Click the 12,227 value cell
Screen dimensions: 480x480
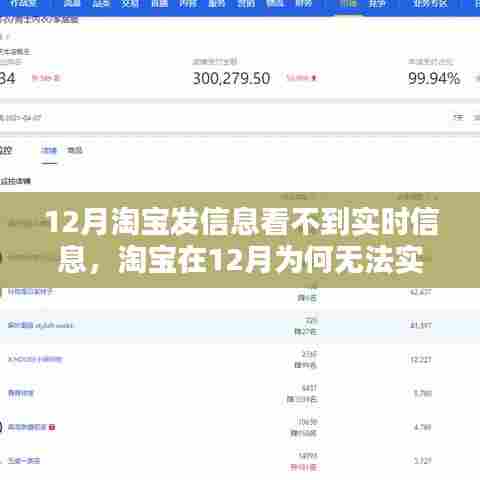[421, 360]
